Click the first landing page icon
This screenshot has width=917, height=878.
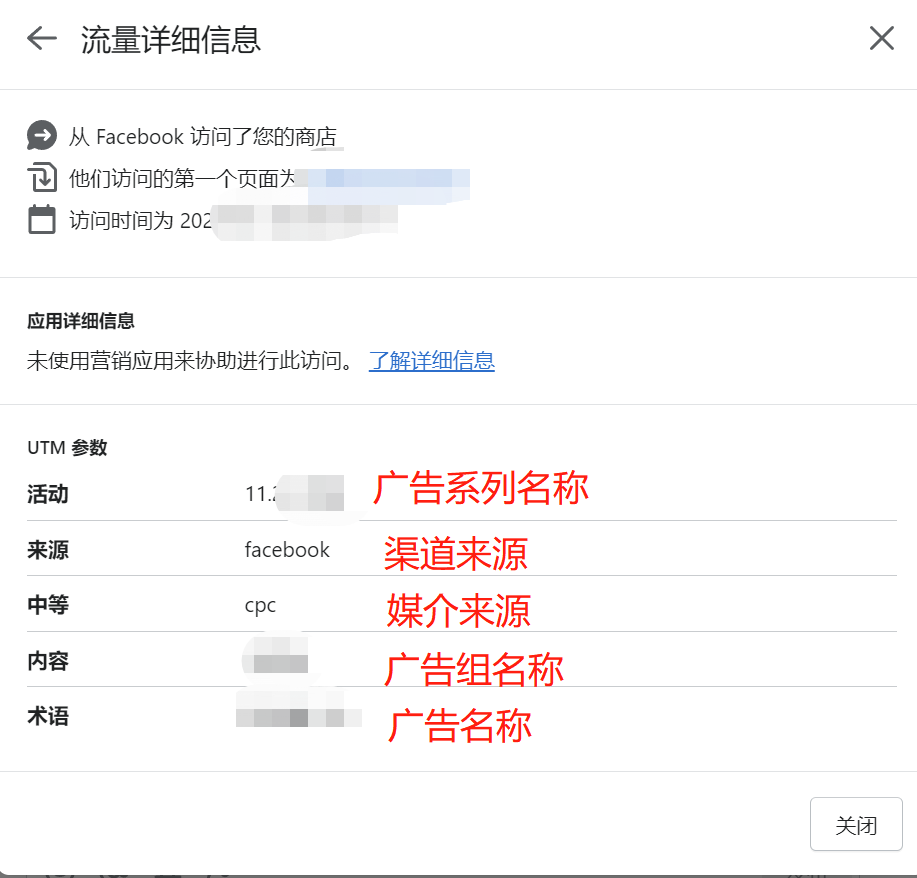(x=42, y=178)
